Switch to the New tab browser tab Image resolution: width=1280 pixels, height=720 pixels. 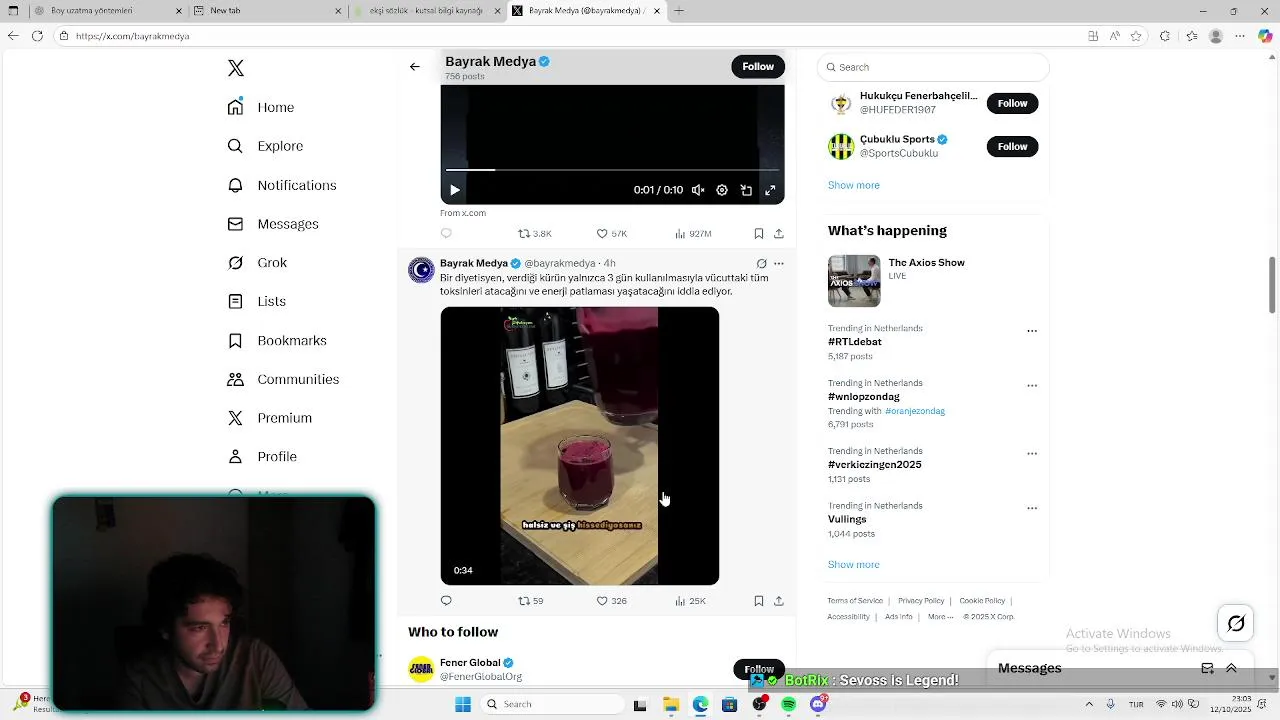268,11
